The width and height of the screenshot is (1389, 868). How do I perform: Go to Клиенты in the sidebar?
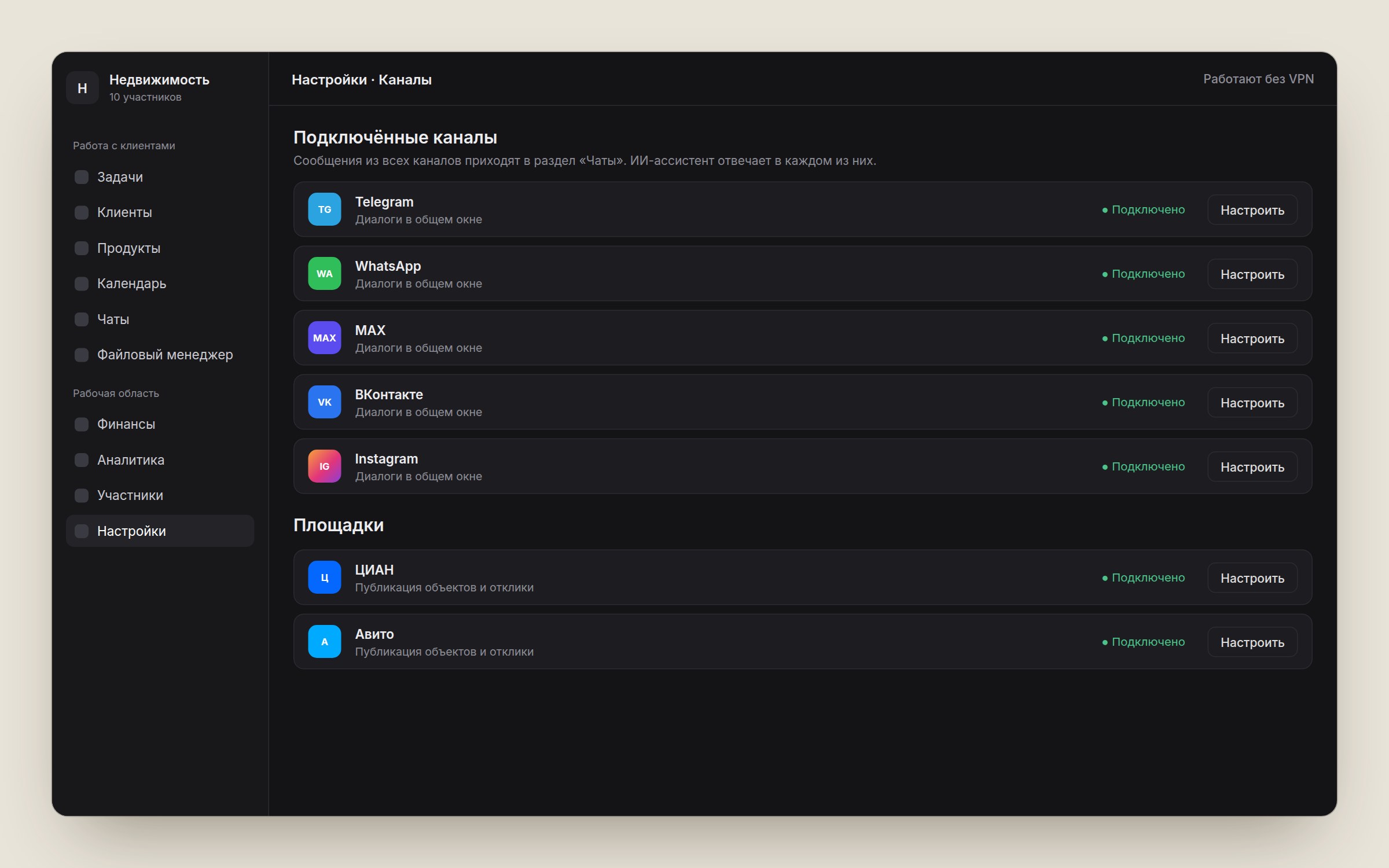(160, 212)
